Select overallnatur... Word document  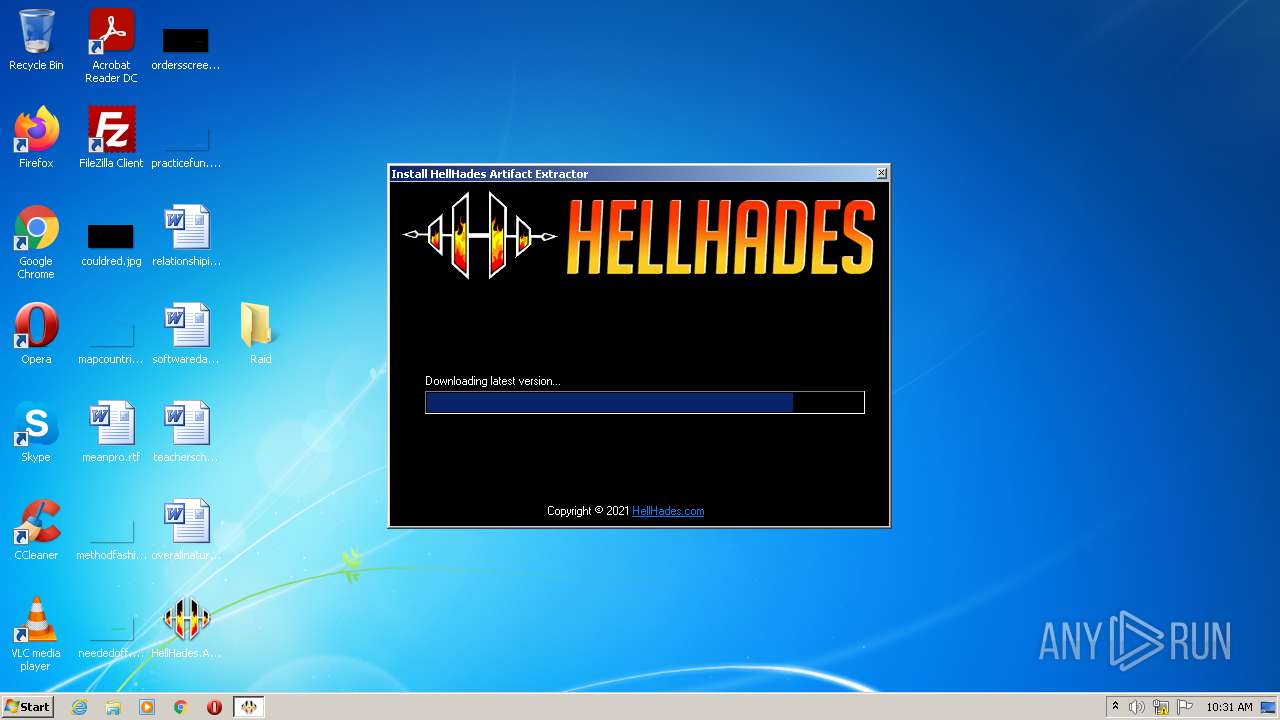186,530
